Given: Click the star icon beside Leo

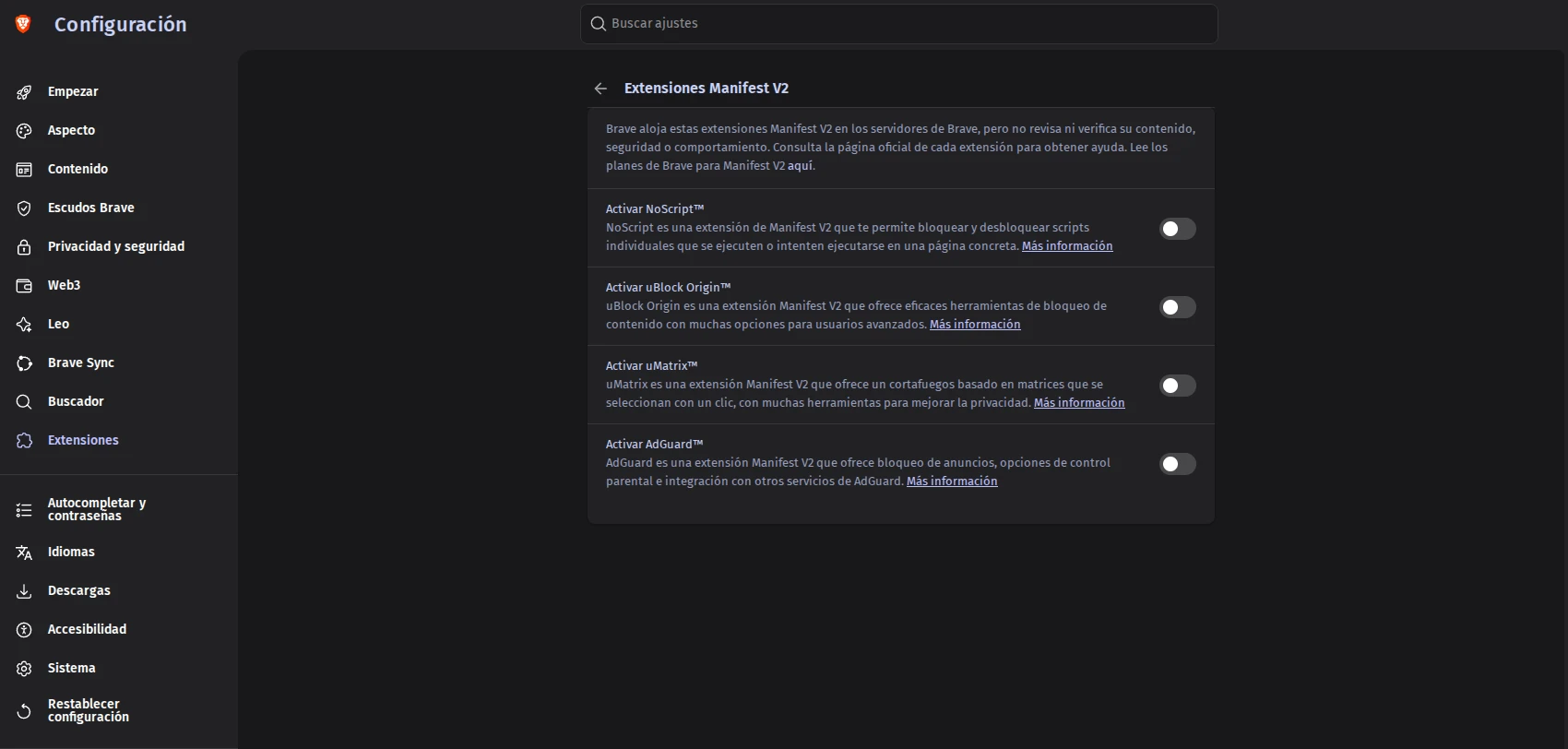Looking at the screenshot, I should (x=24, y=325).
